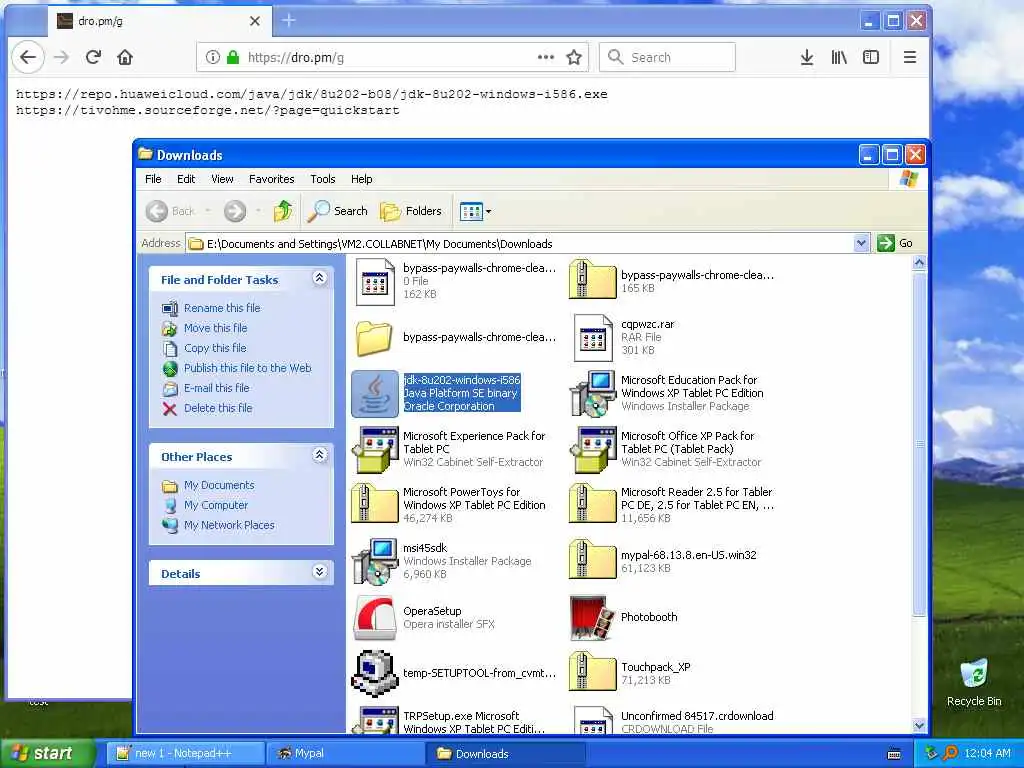Image resolution: width=1024 pixels, height=768 pixels.
Task: Click Move this file
Action: point(216,328)
